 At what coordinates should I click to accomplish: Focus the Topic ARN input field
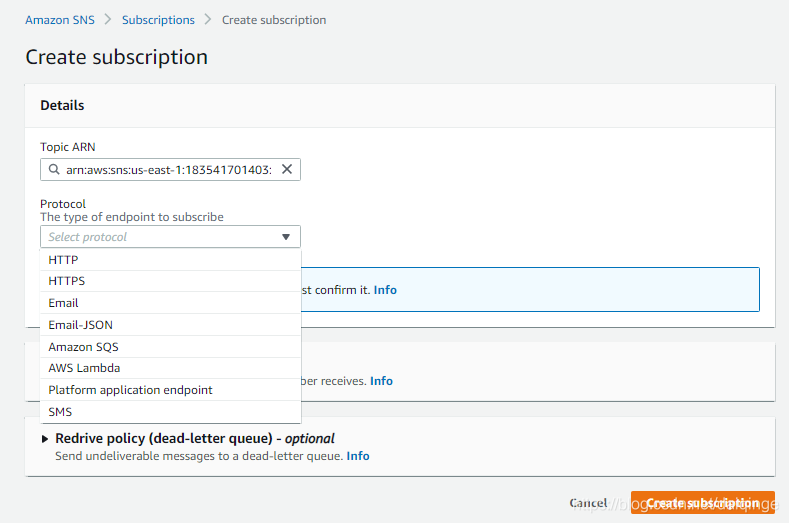[170, 170]
